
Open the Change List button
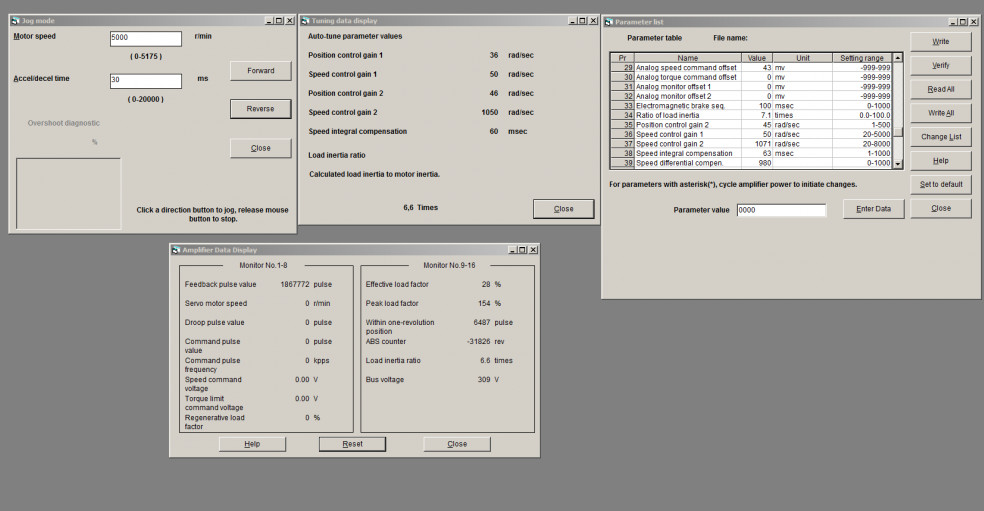point(941,137)
